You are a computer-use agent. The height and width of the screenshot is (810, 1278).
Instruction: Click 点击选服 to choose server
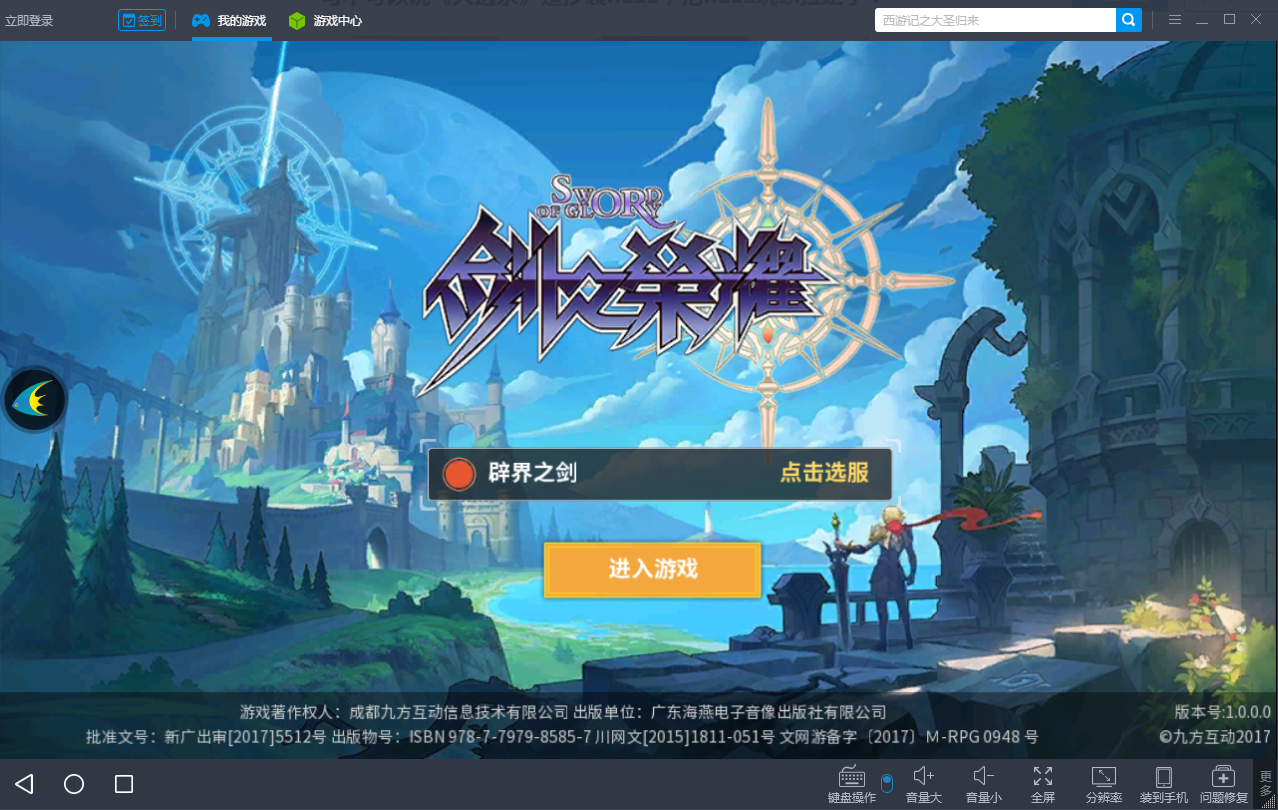point(825,473)
